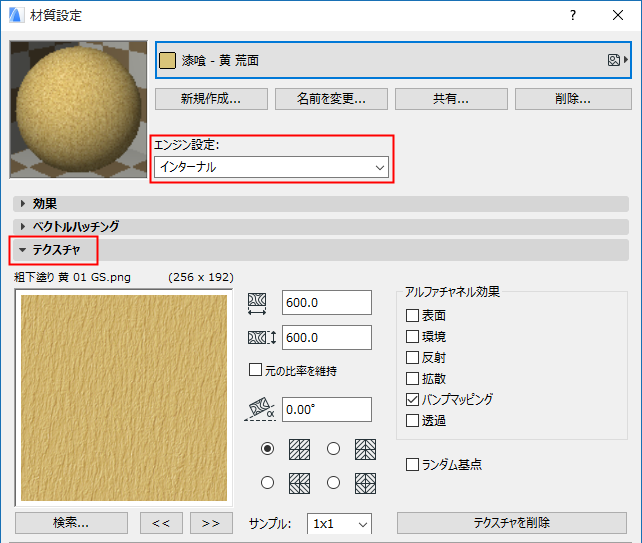Click the texture horizontal size icon

click(257, 303)
